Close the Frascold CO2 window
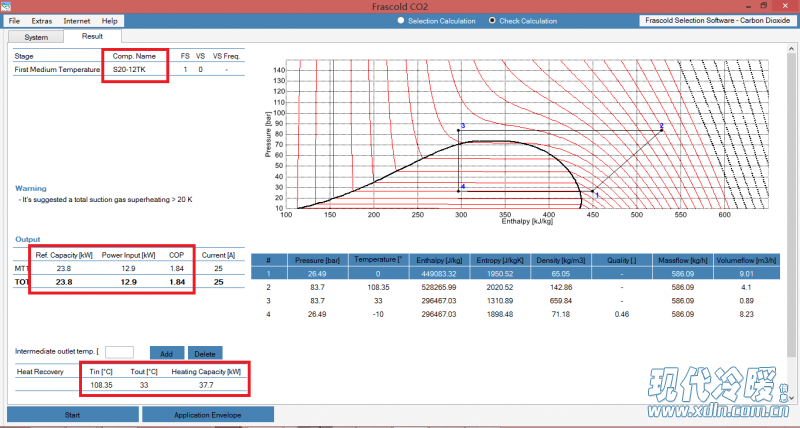 (x=786, y=6)
